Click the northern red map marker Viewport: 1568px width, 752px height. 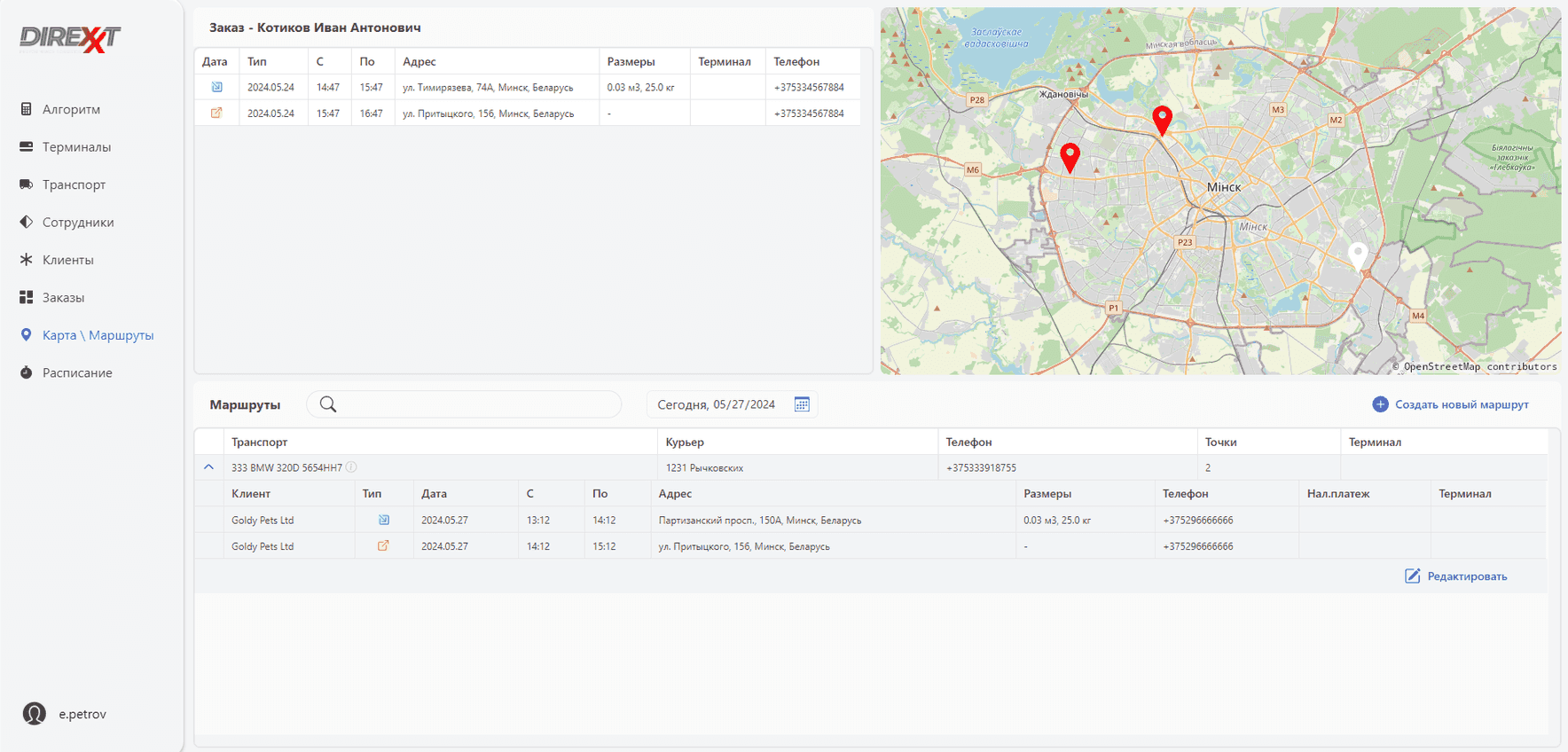1162,120
